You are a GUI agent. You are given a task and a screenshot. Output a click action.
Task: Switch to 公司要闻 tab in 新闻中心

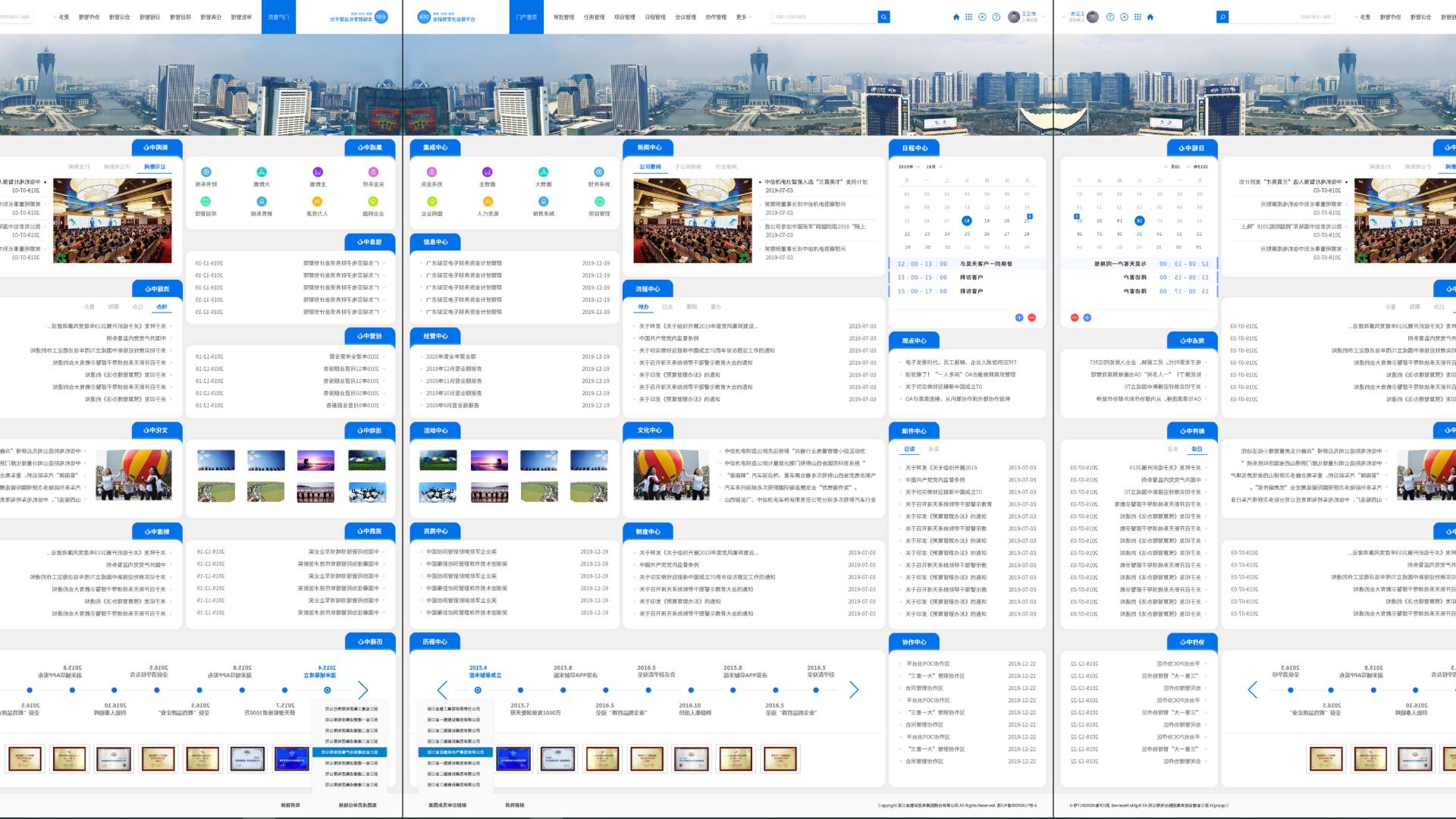coord(650,167)
